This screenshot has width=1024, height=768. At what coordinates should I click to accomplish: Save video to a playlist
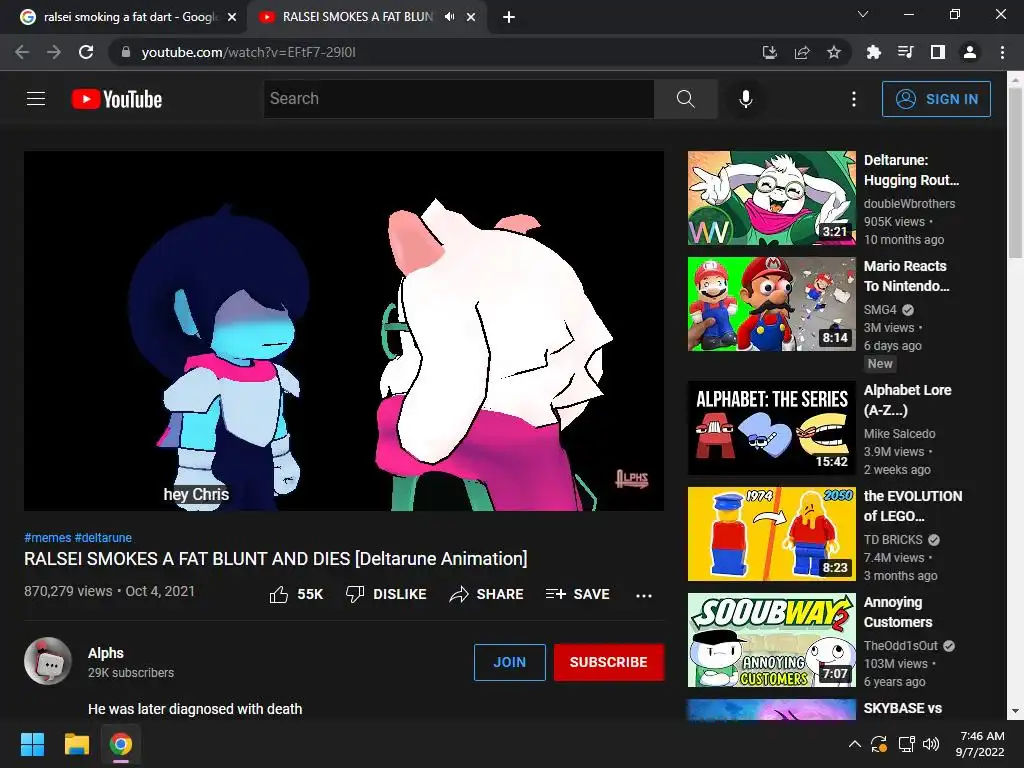point(577,594)
